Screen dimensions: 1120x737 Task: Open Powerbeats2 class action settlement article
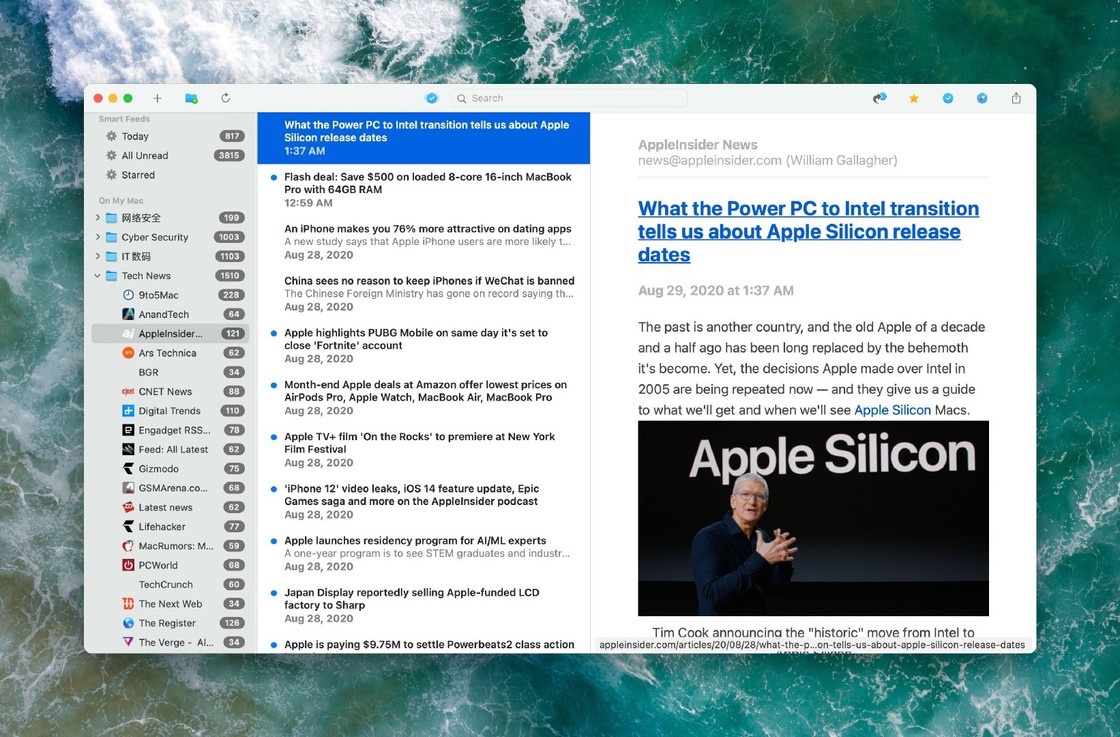click(x=424, y=644)
